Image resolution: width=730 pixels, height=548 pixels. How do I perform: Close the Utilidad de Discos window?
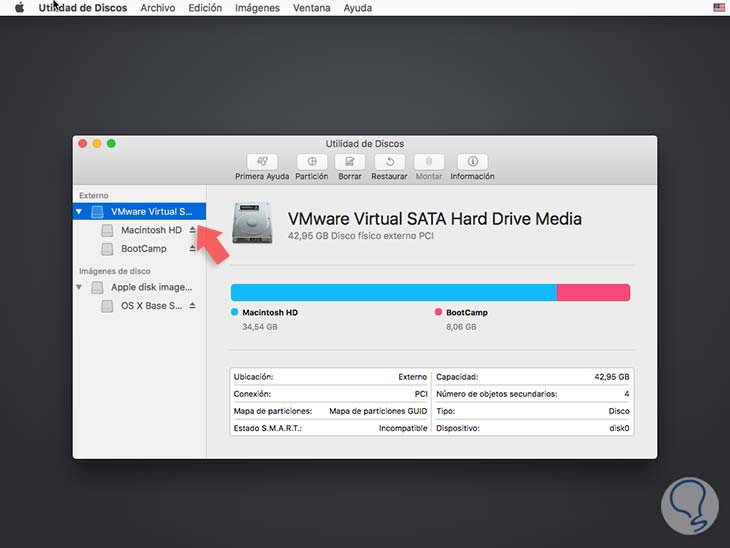point(83,143)
